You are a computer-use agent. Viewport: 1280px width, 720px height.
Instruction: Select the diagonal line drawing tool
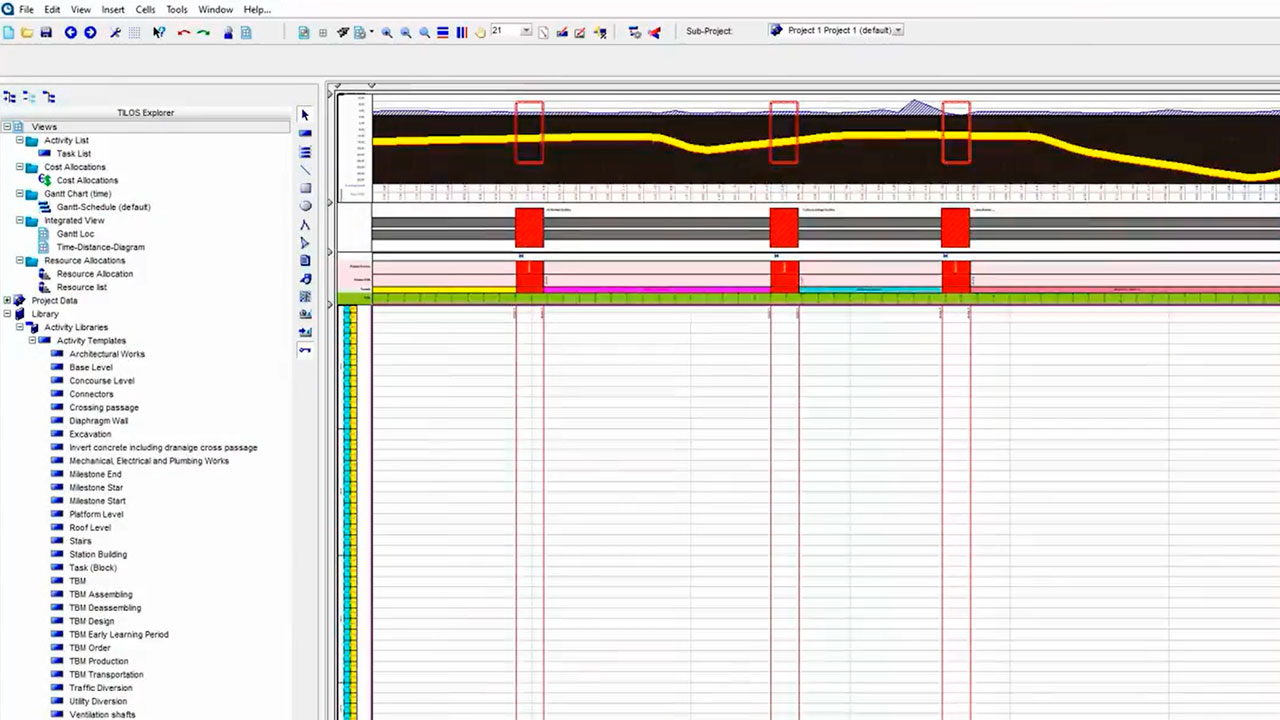306,170
